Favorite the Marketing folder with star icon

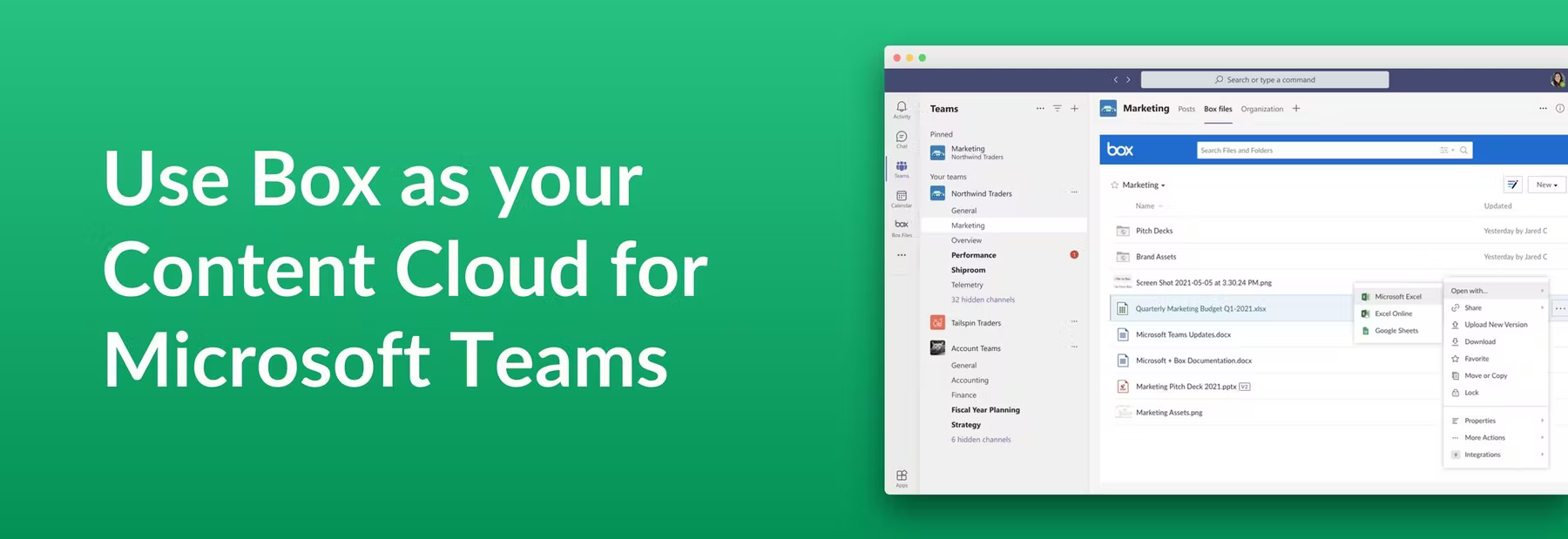click(1114, 185)
